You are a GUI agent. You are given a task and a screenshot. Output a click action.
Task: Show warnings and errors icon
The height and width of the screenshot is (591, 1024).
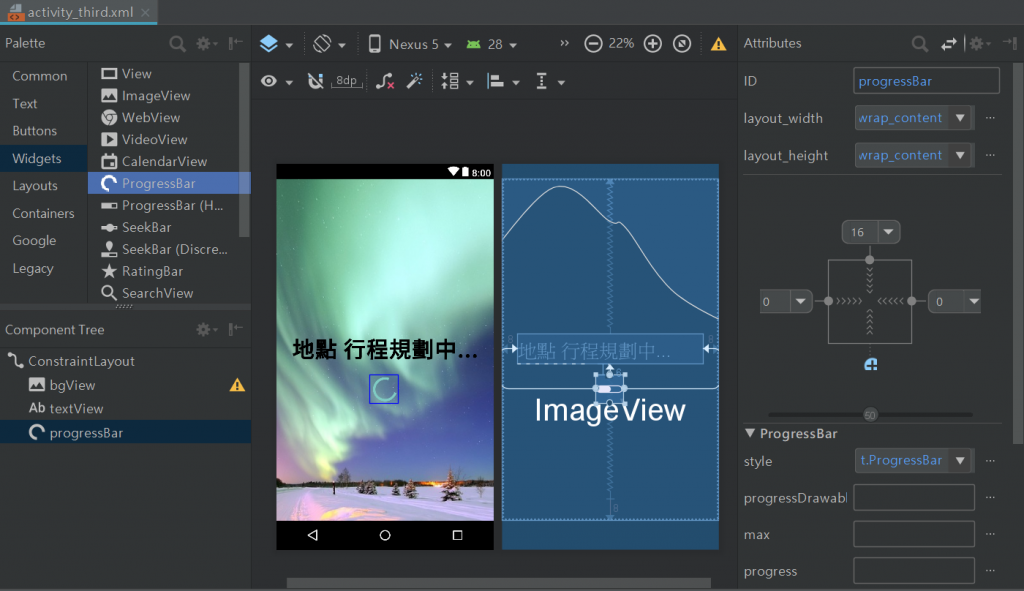click(718, 44)
